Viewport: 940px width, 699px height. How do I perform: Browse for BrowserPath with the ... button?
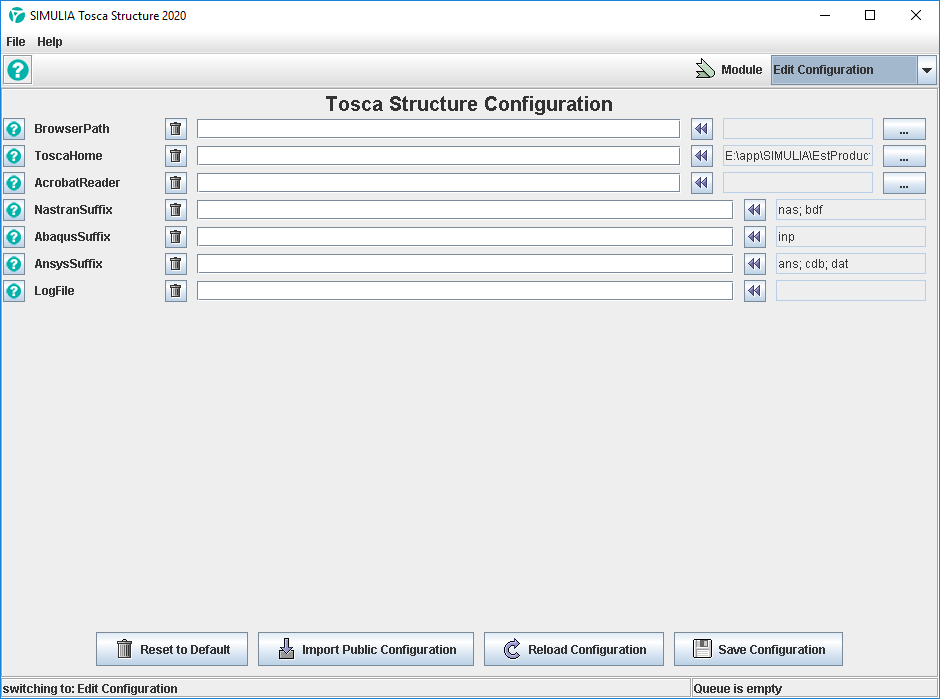click(904, 129)
